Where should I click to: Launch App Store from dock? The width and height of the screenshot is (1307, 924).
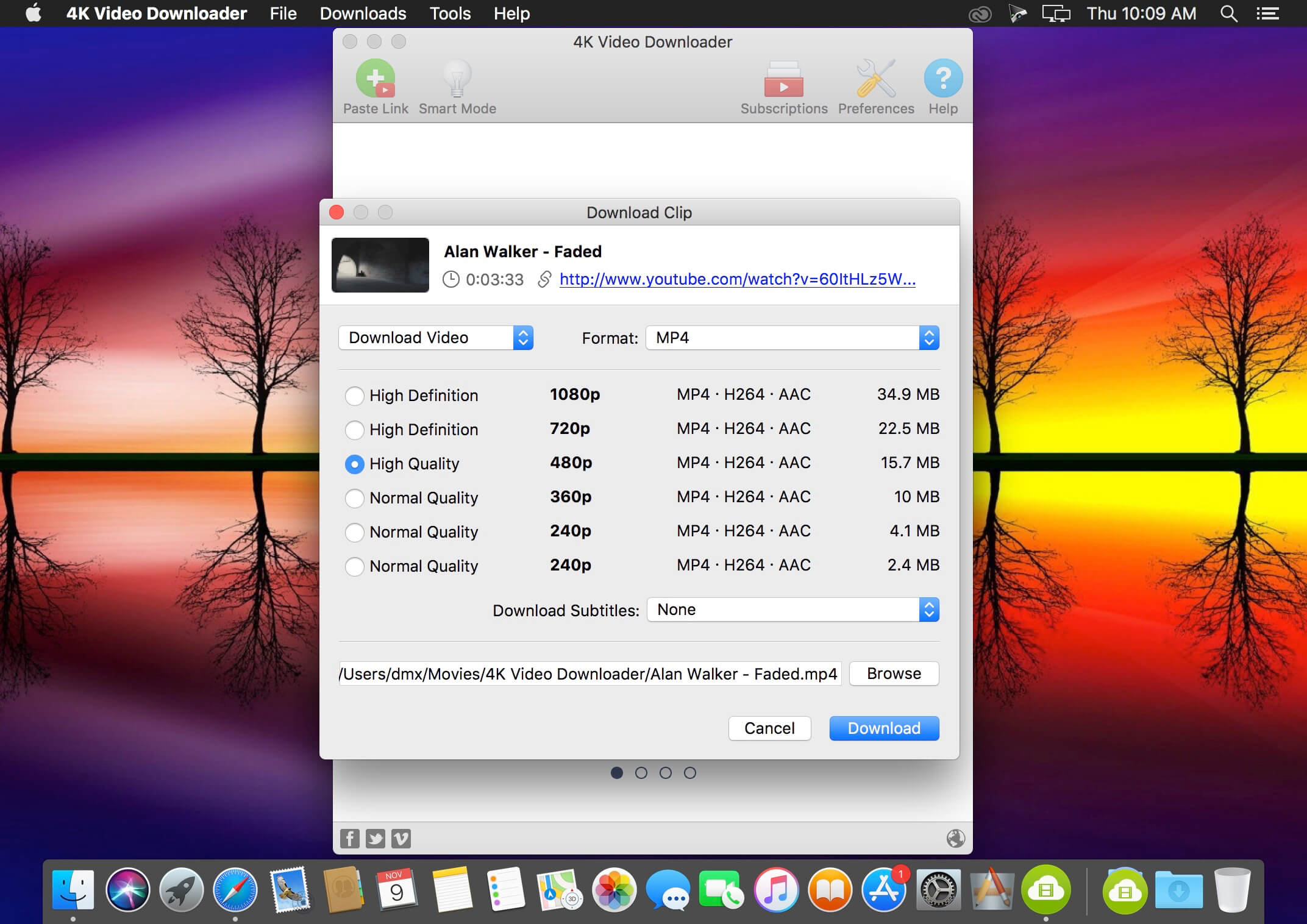pos(884,889)
